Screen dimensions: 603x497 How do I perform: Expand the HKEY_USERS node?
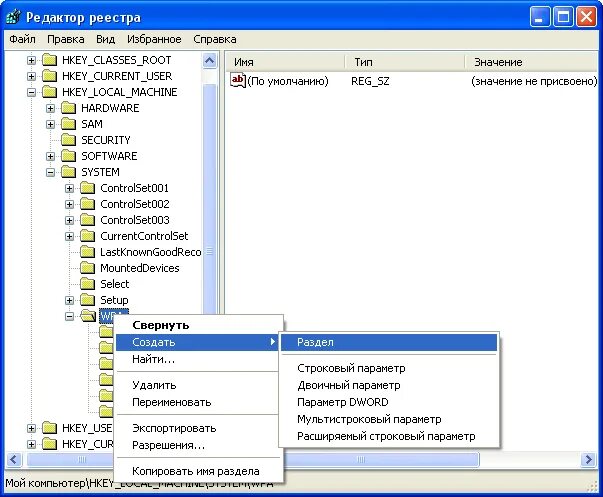click(32, 428)
